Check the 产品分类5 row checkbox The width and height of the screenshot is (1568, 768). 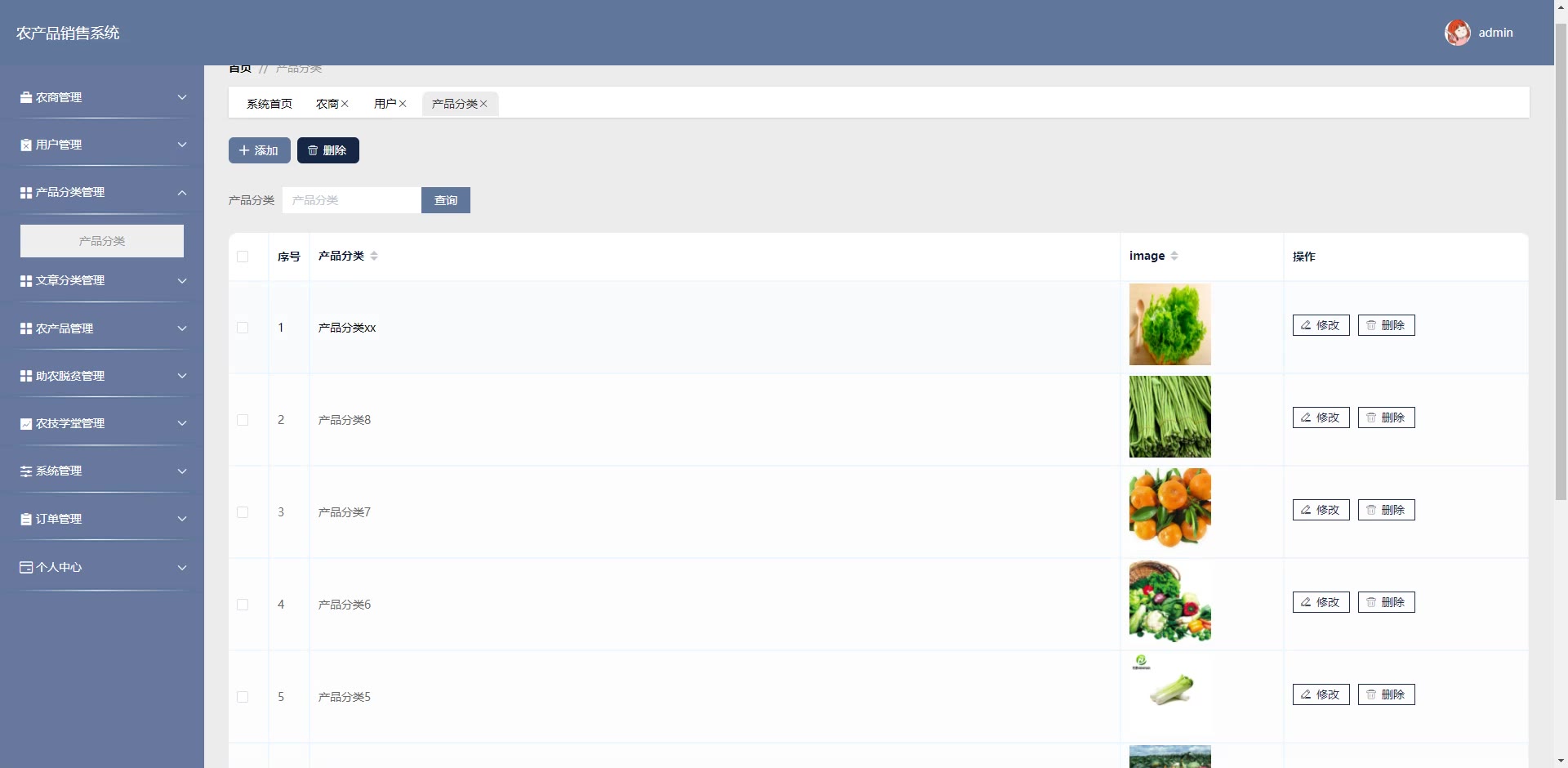pos(243,697)
